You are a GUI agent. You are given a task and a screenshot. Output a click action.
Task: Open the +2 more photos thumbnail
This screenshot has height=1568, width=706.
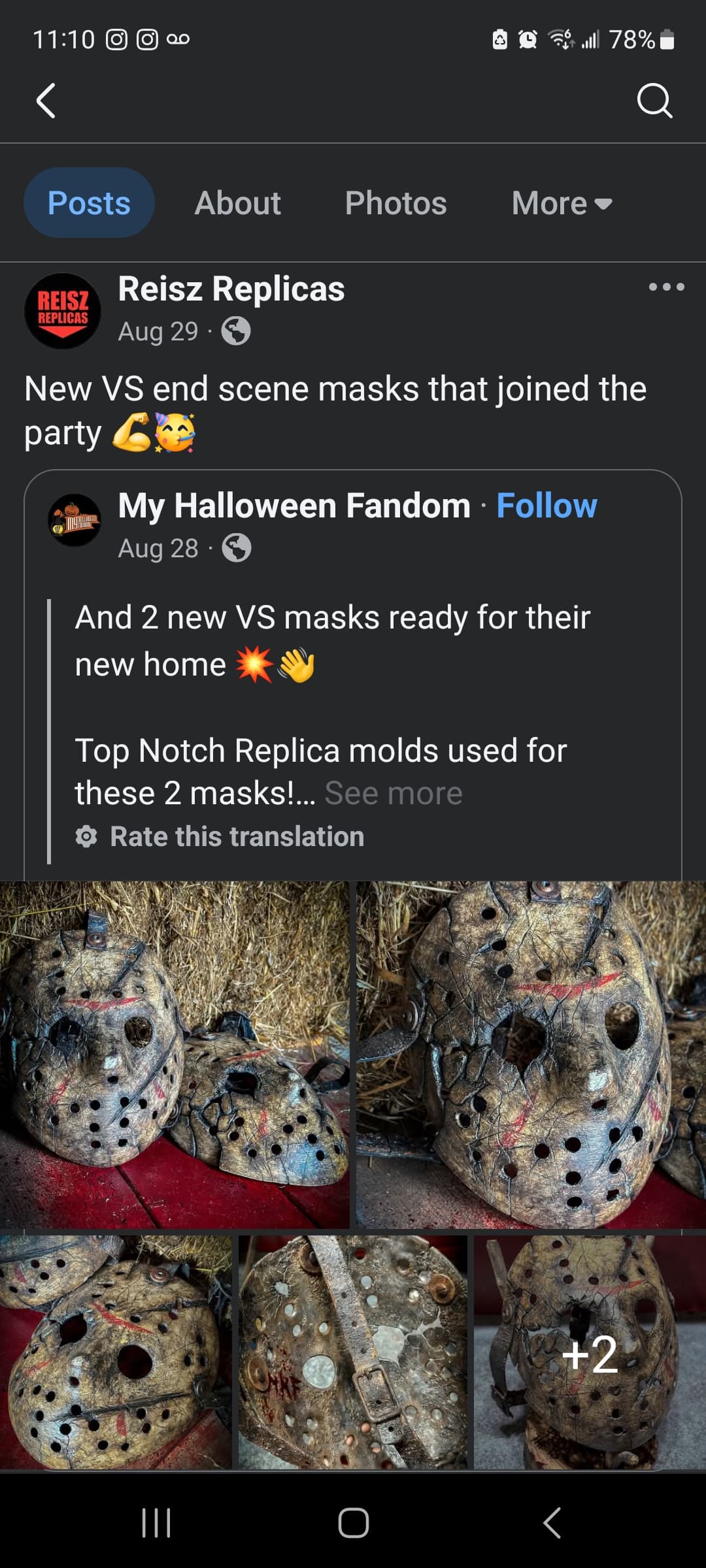pos(590,1352)
